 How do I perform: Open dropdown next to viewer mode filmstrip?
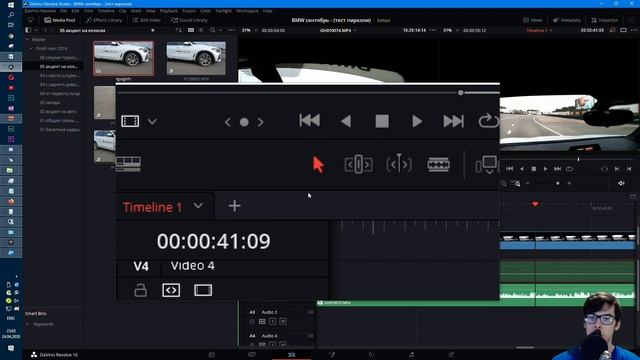pos(152,122)
